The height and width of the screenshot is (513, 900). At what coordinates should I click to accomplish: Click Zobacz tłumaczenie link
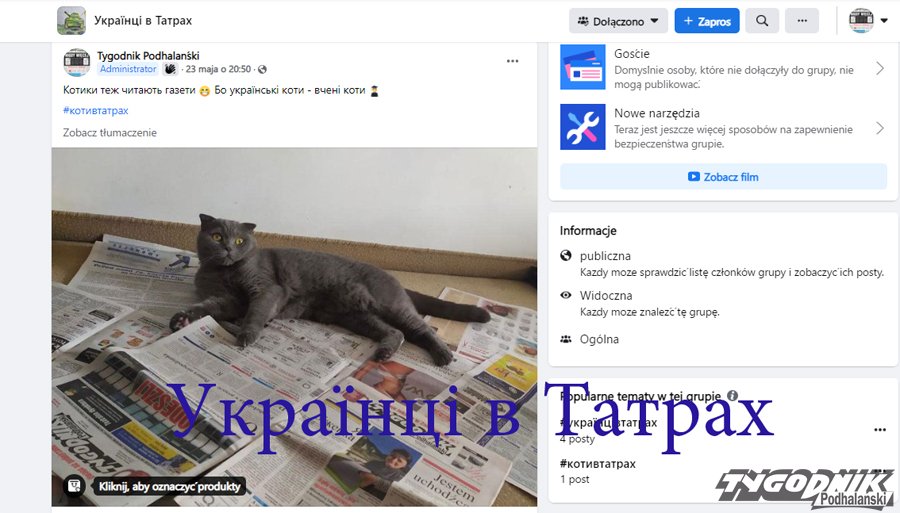tap(110, 133)
